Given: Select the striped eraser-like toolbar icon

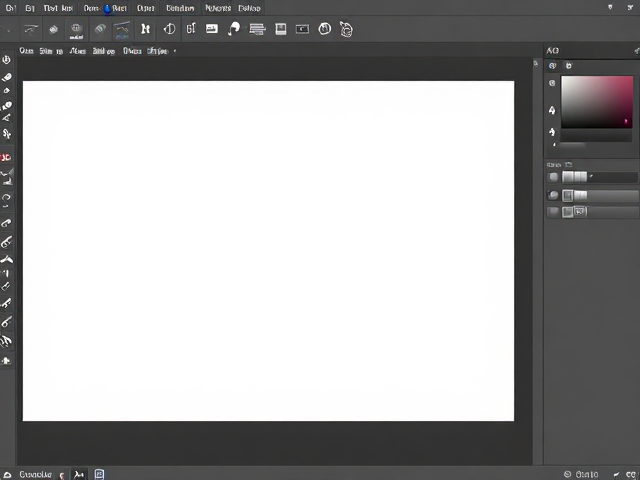Looking at the screenshot, I should [x=100, y=29].
